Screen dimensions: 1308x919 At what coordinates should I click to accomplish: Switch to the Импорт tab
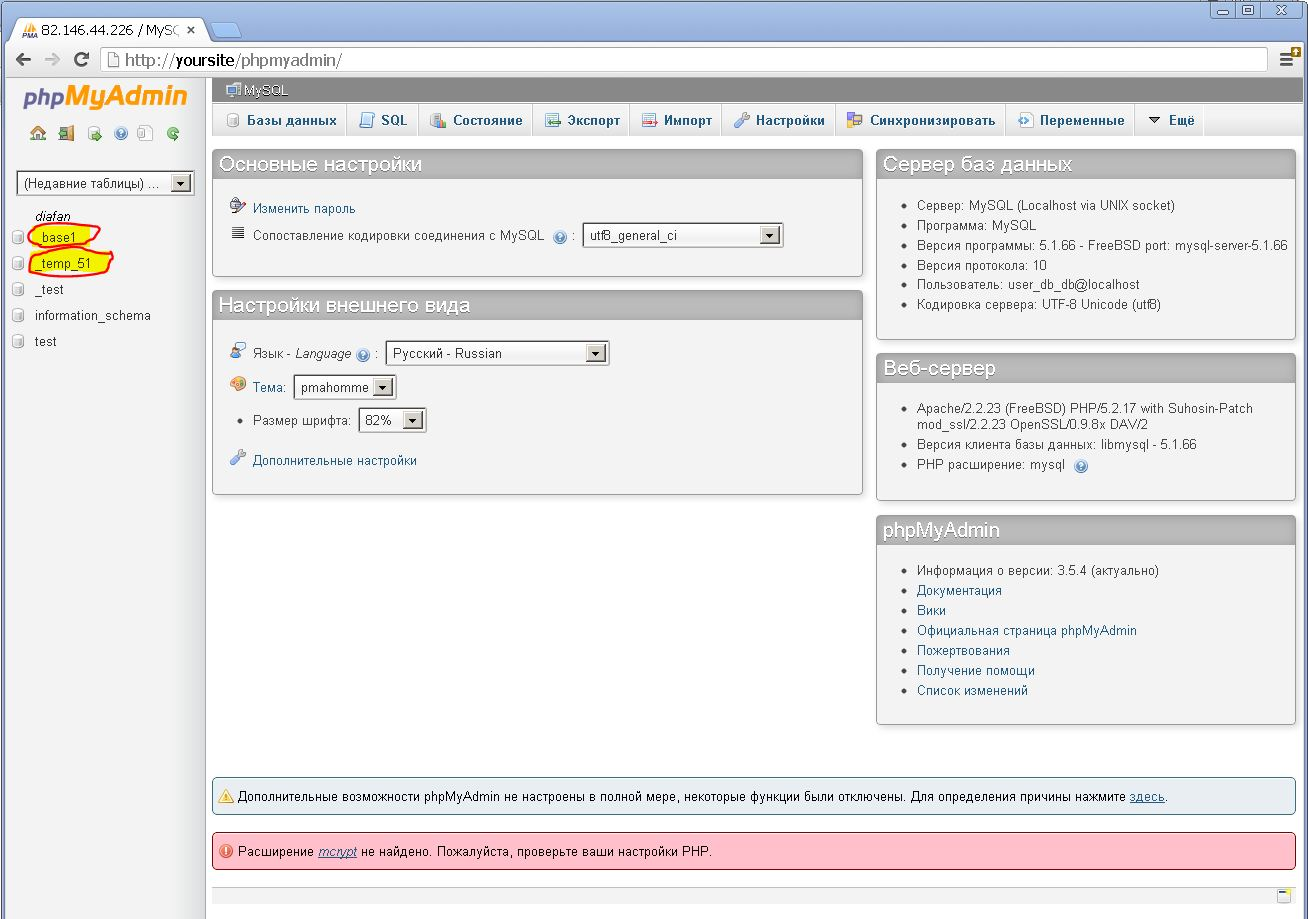coord(677,120)
